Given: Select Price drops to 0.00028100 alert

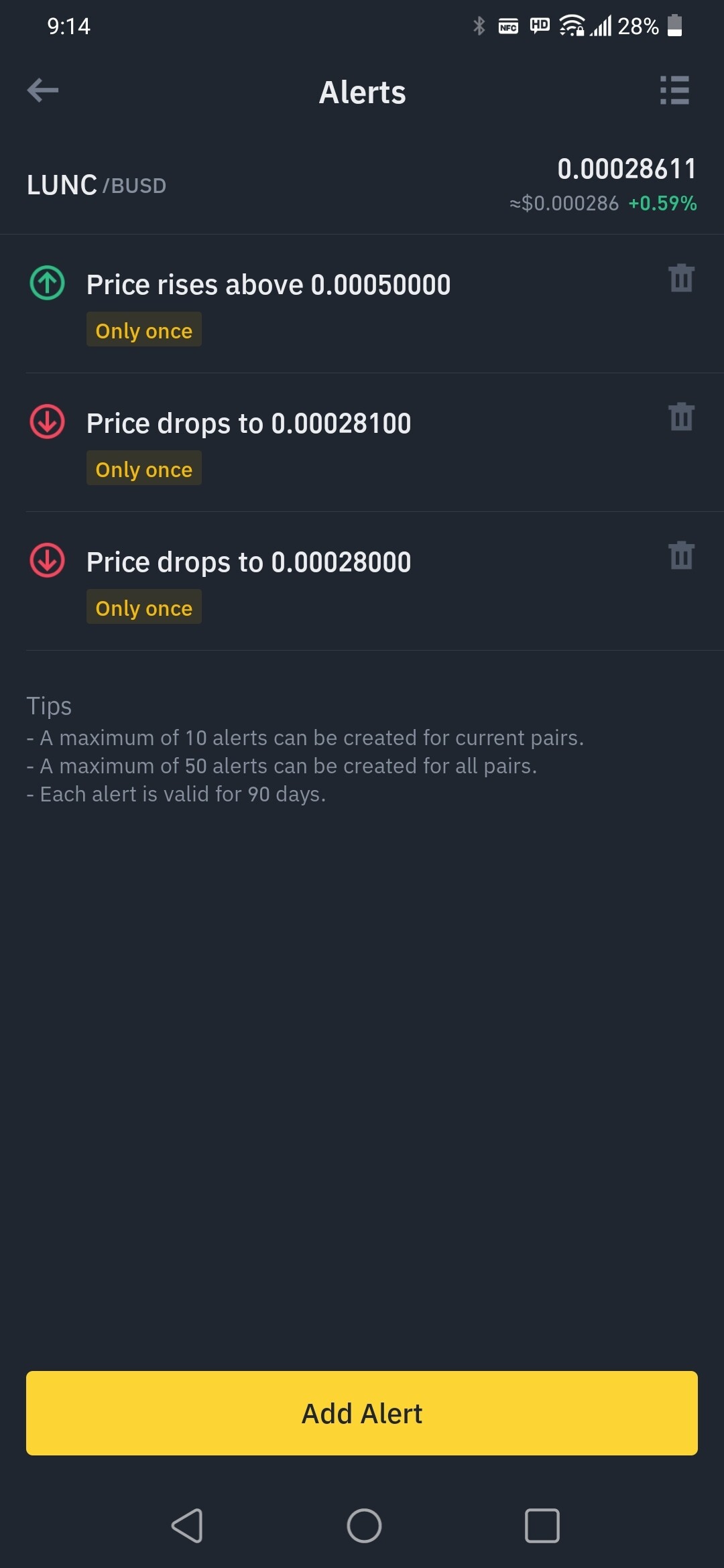Looking at the screenshot, I should [249, 423].
